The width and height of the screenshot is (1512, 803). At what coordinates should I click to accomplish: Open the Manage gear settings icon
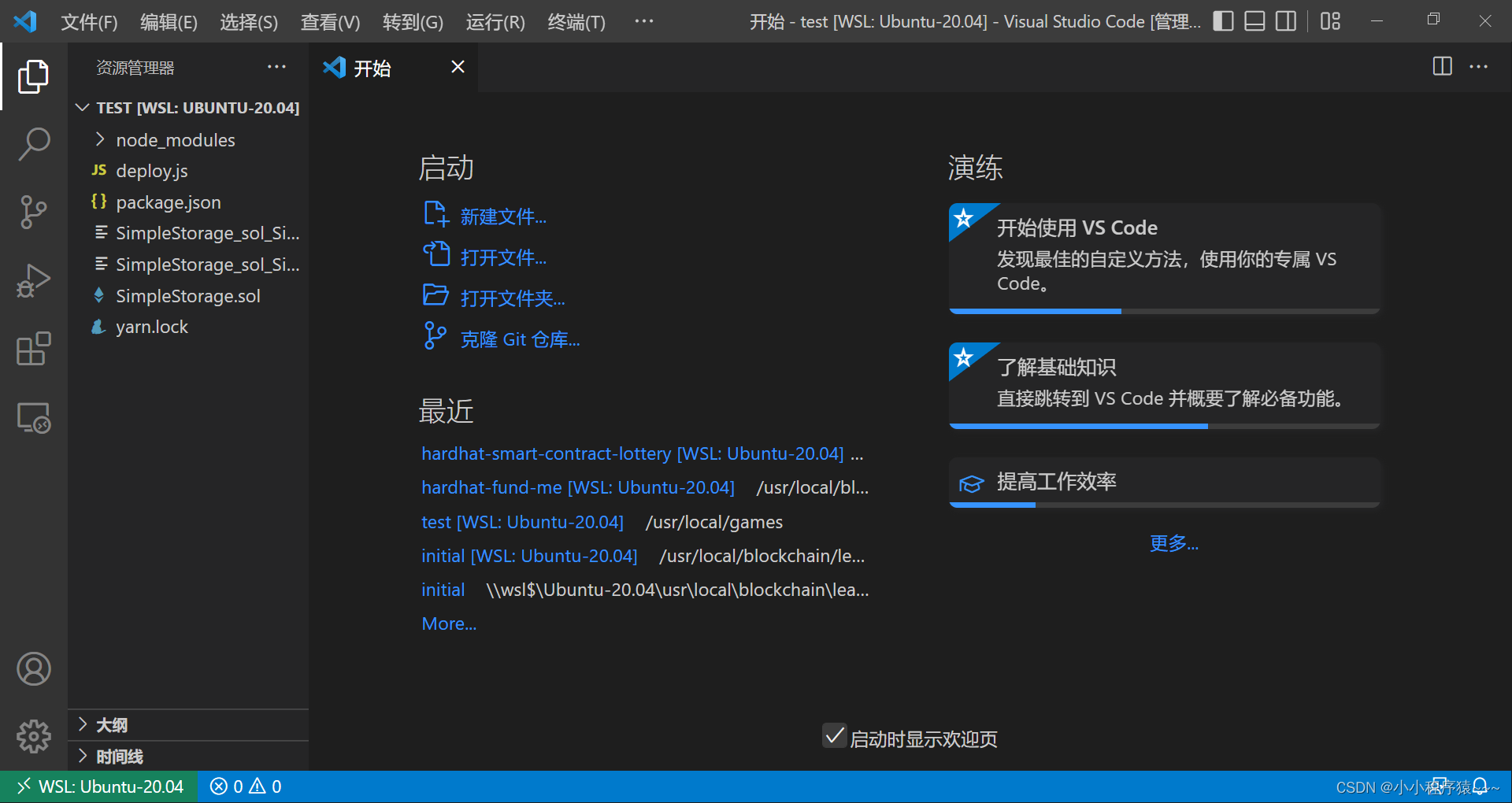click(33, 736)
